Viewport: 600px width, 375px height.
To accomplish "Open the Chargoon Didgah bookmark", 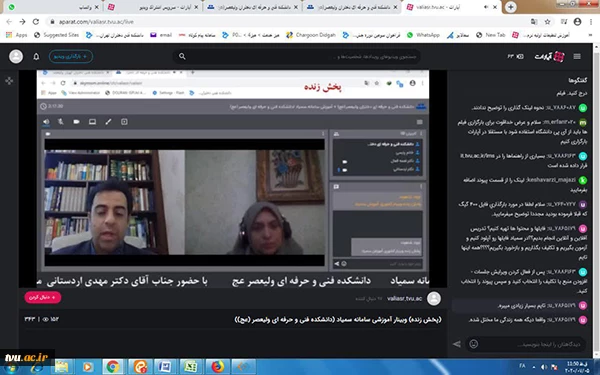I will 311,35.
